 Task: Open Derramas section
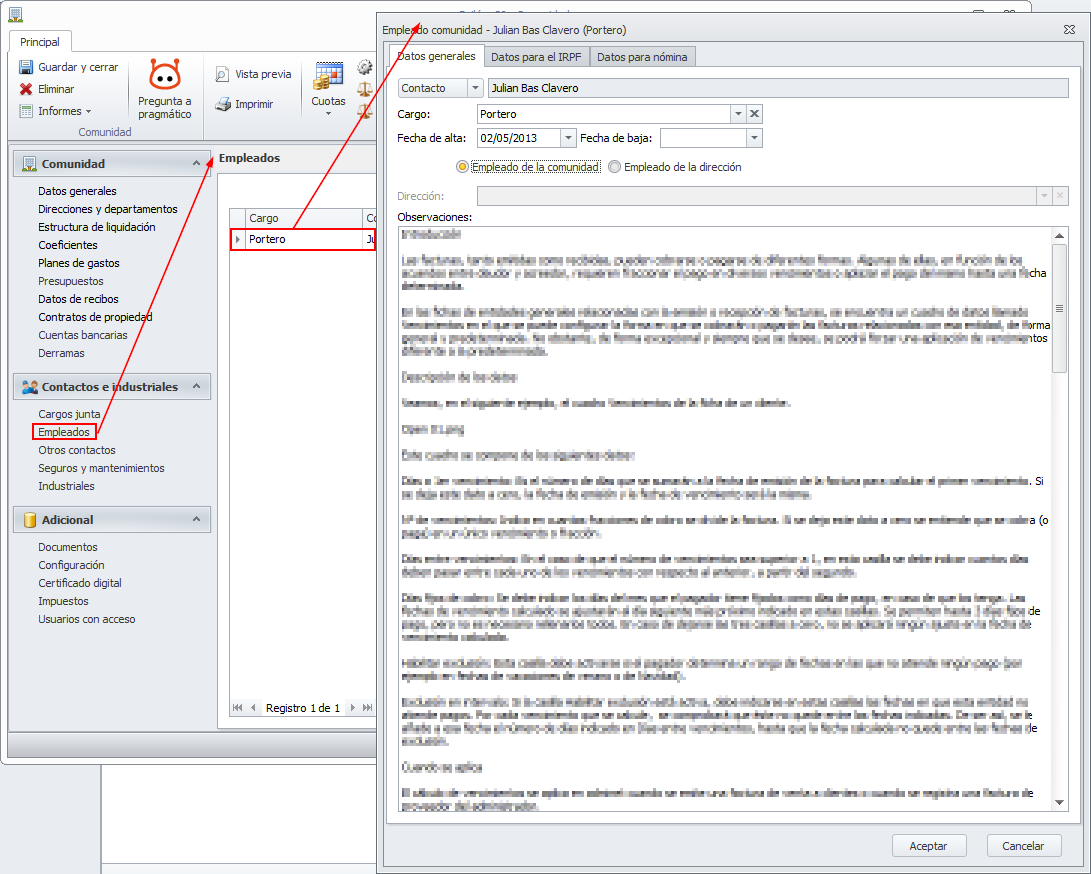61,353
